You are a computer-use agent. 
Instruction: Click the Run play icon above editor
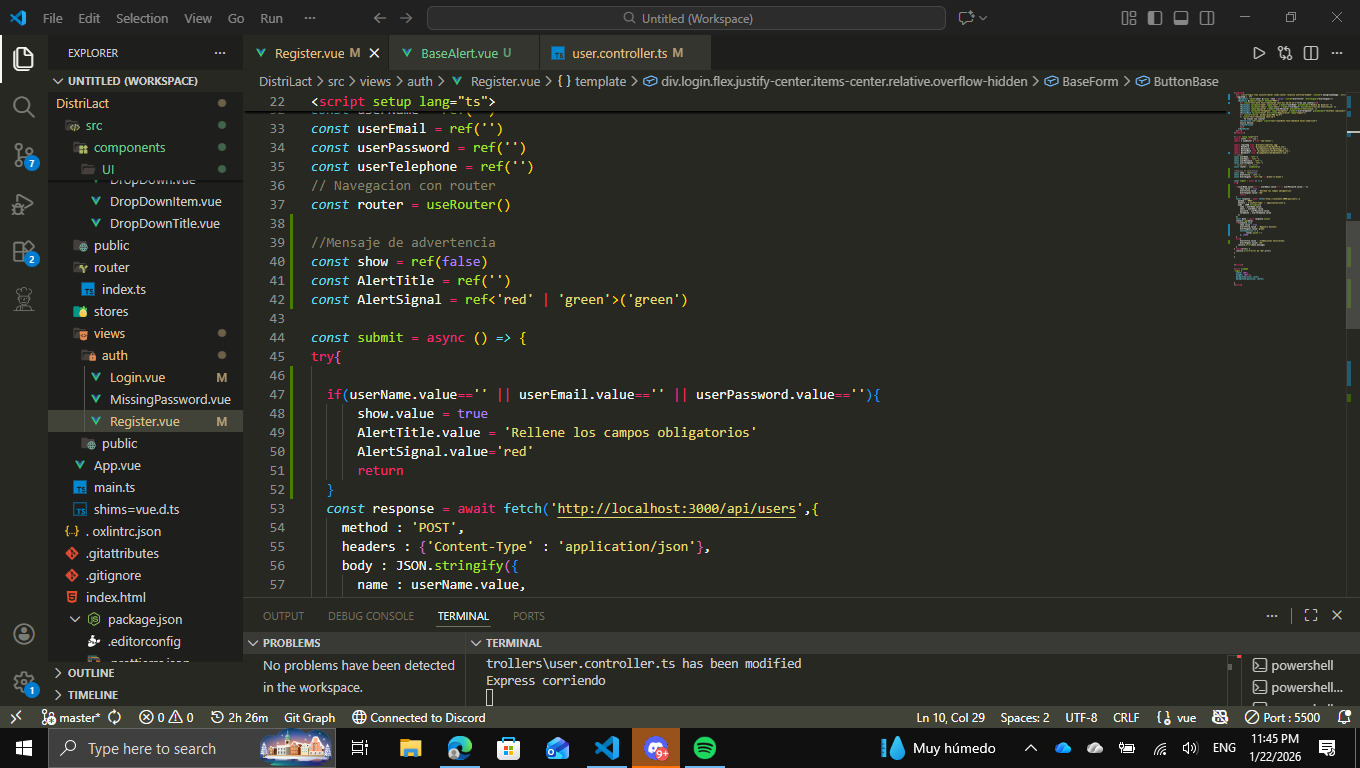[x=1259, y=53]
